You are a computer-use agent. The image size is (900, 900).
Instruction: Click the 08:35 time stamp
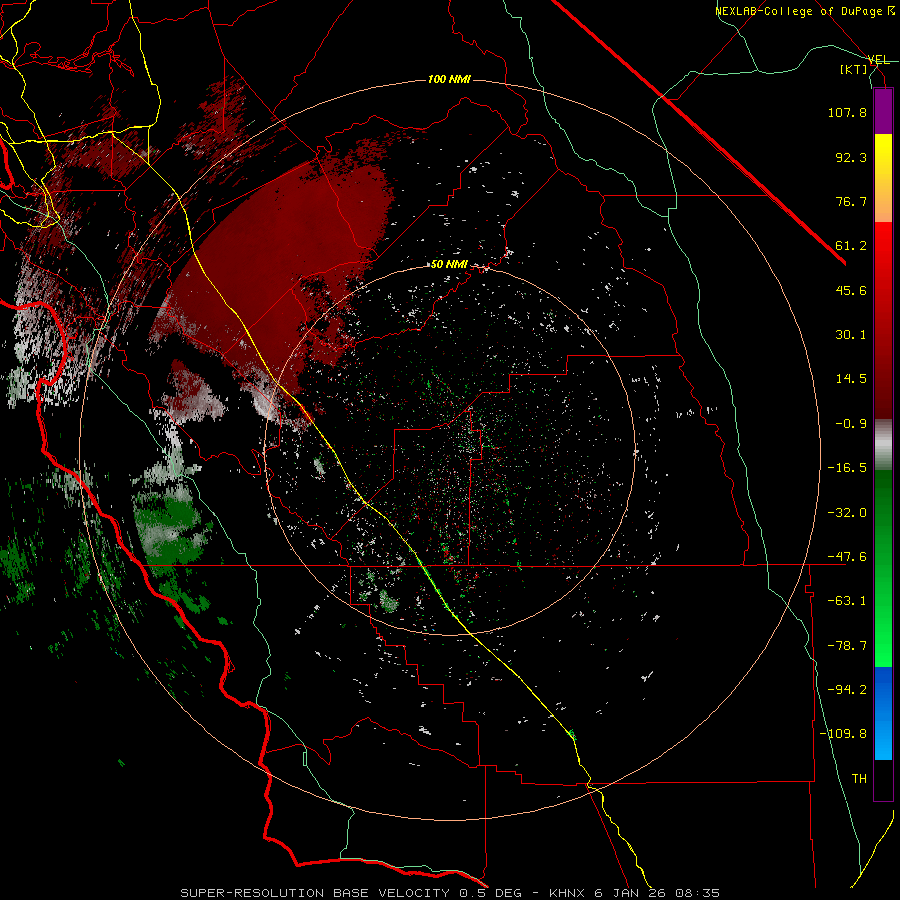(x=696, y=893)
